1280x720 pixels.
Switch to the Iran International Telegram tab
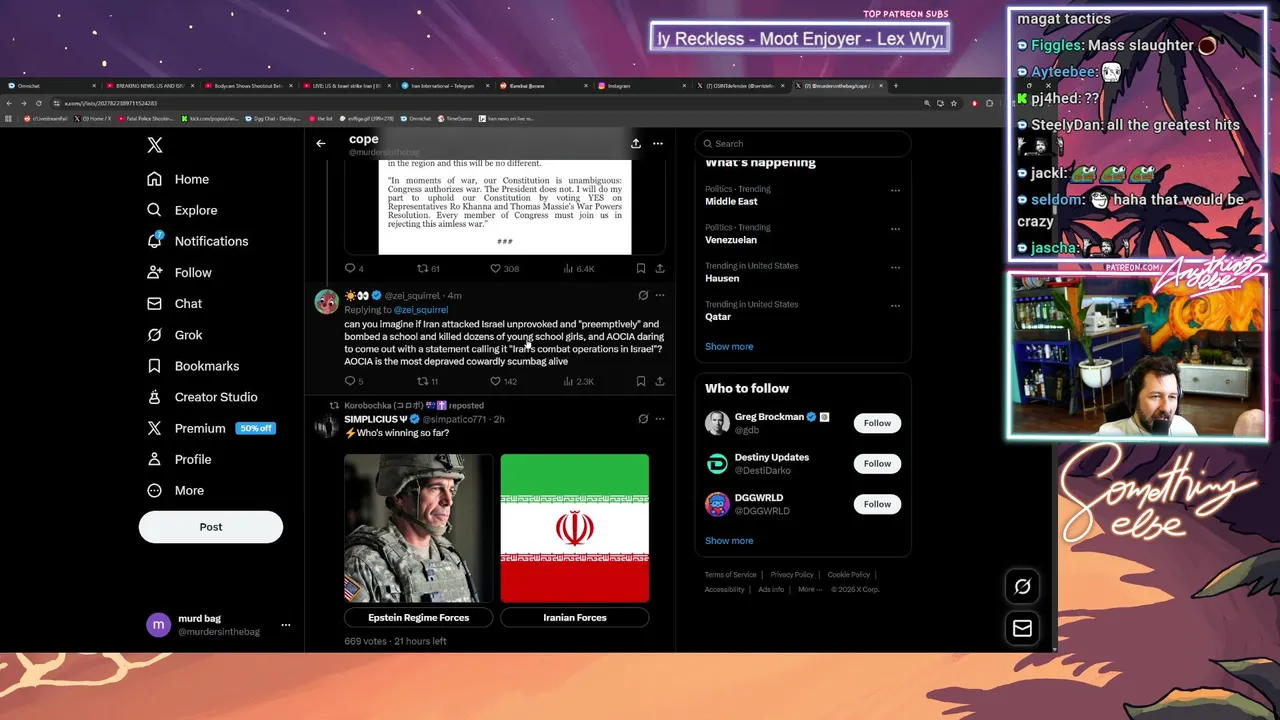[x=444, y=86]
